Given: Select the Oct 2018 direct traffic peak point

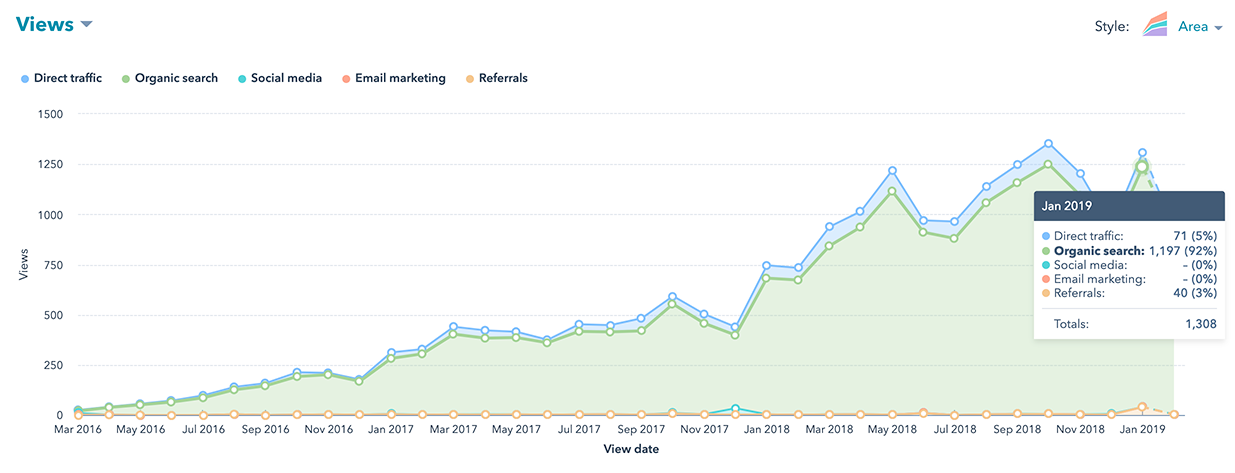Looking at the screenshot, I should coord(1048,144).
